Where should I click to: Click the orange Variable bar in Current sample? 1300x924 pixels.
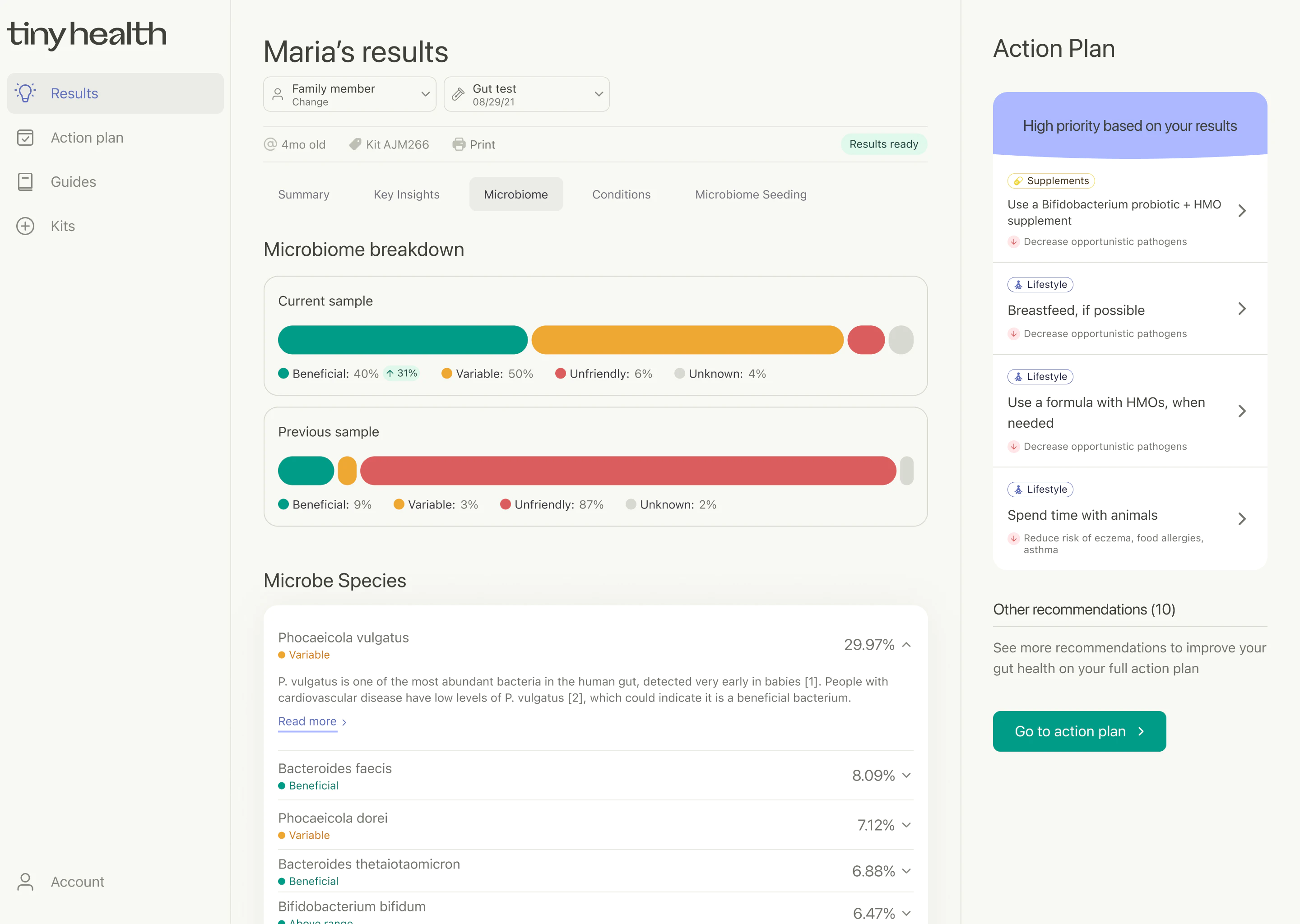click(x=687, y=340)
